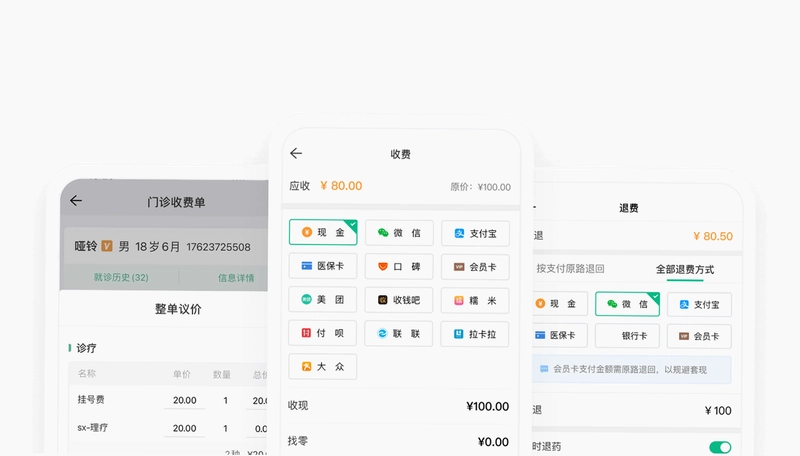Edit refund amount ¥100
The width and height of the screenshot is (800, 456).
(x=718, y=411)
